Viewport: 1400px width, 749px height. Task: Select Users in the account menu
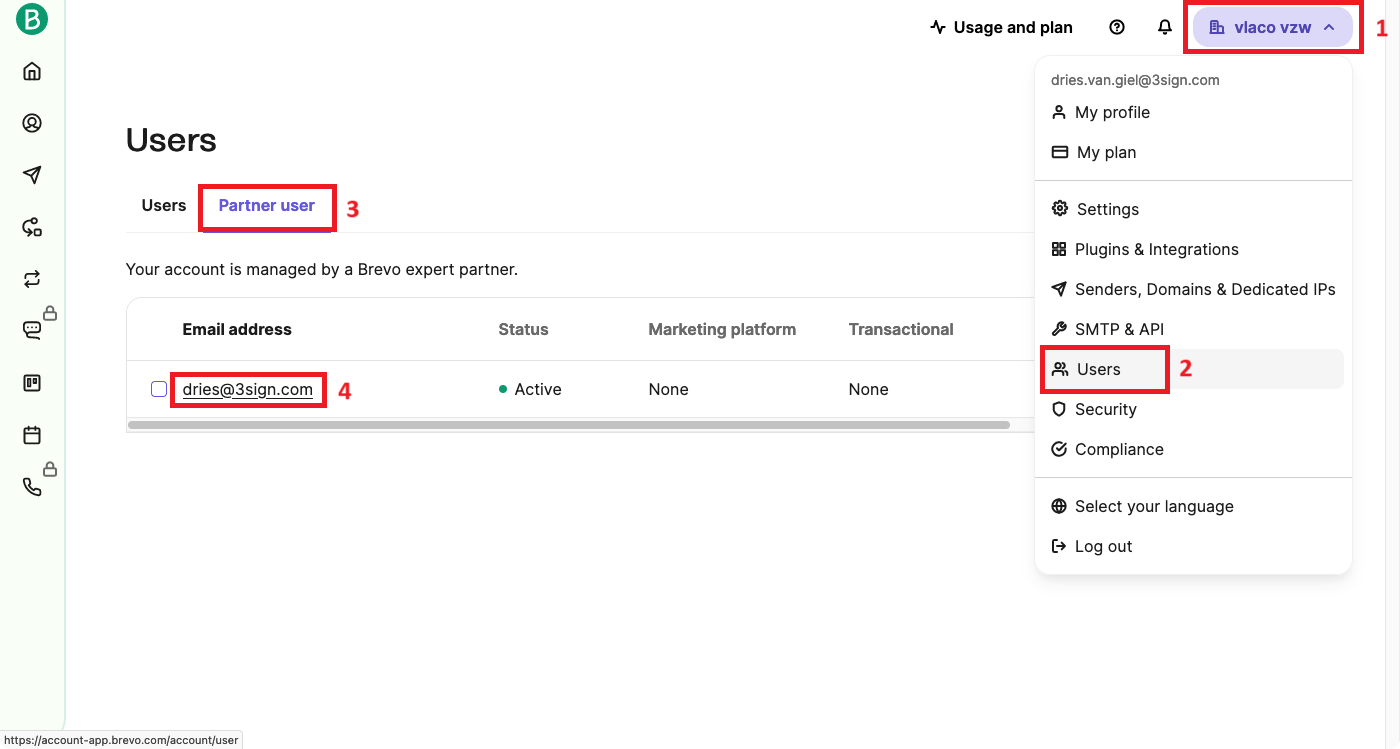1193,369
